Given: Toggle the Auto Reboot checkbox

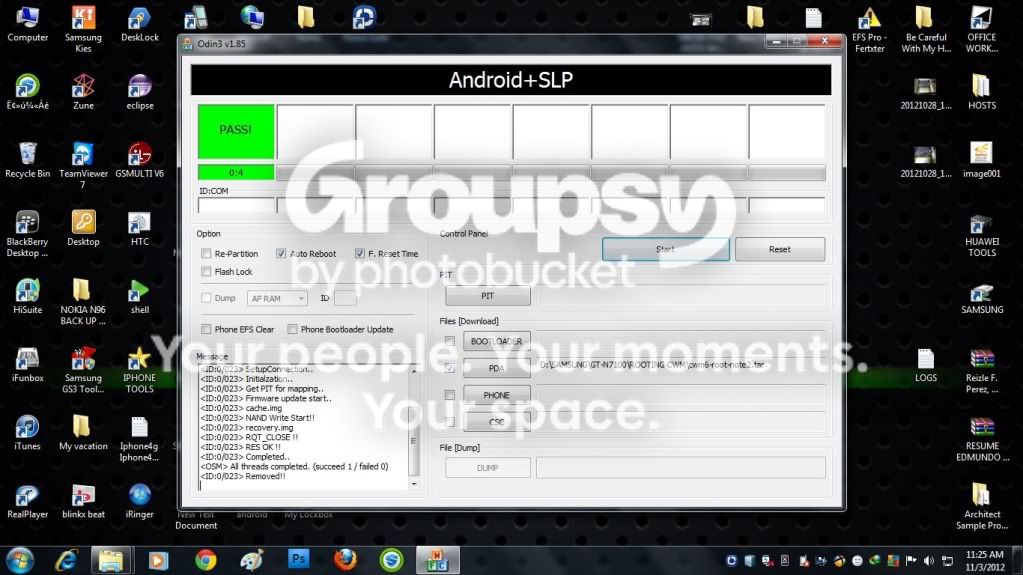Looking at the screenshot, I should (x=281, y=253).
